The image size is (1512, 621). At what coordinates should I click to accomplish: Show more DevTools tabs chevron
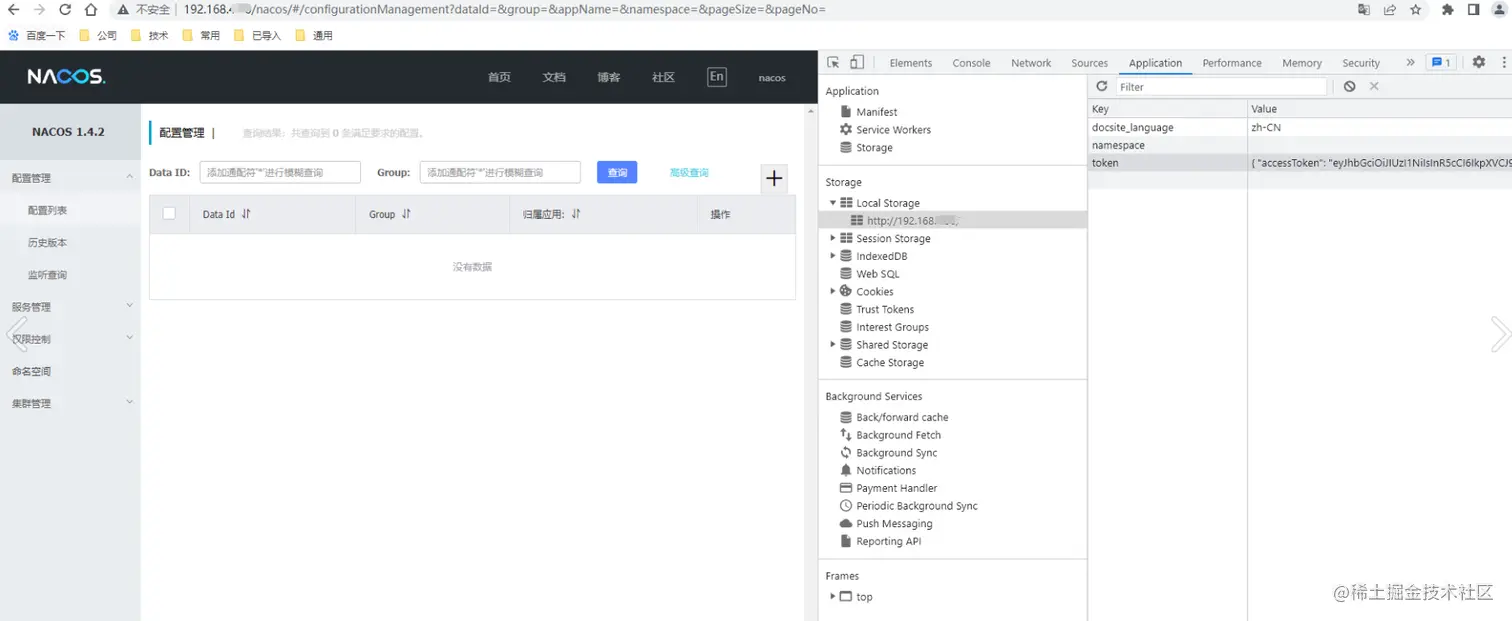pyautogui.click(x=1410, y=62)
